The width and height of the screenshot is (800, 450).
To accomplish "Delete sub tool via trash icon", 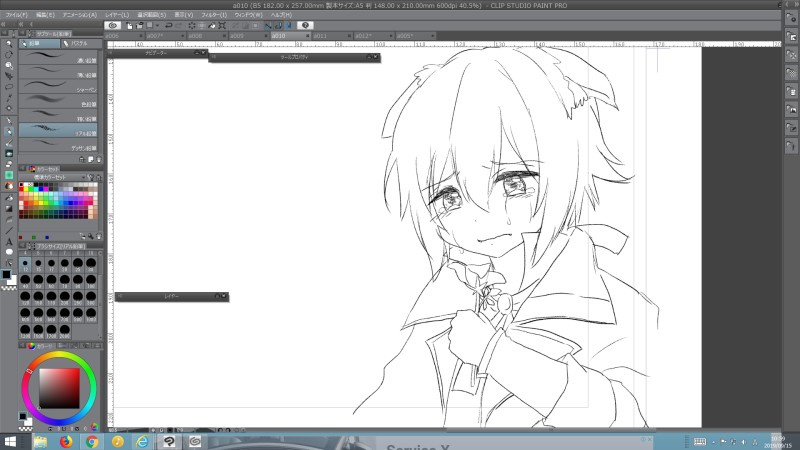I will pos(98,159).
